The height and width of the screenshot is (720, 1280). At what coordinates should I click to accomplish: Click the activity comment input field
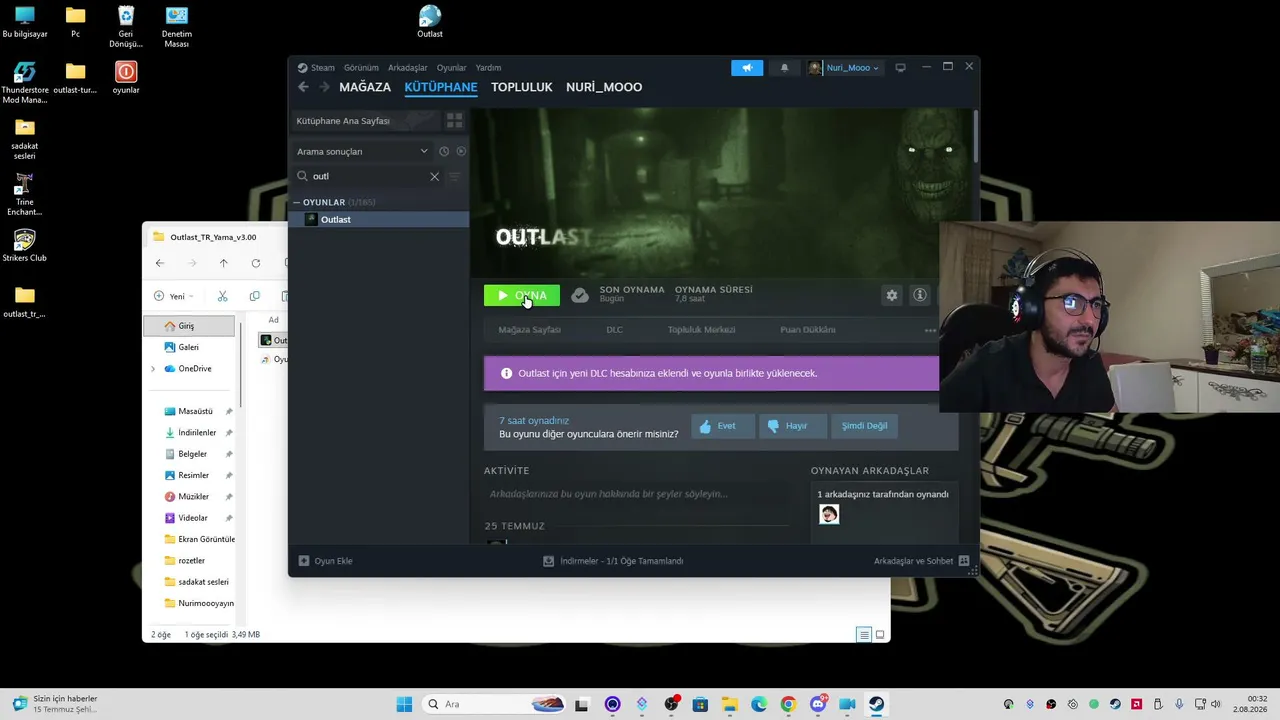tap(636, 494)
